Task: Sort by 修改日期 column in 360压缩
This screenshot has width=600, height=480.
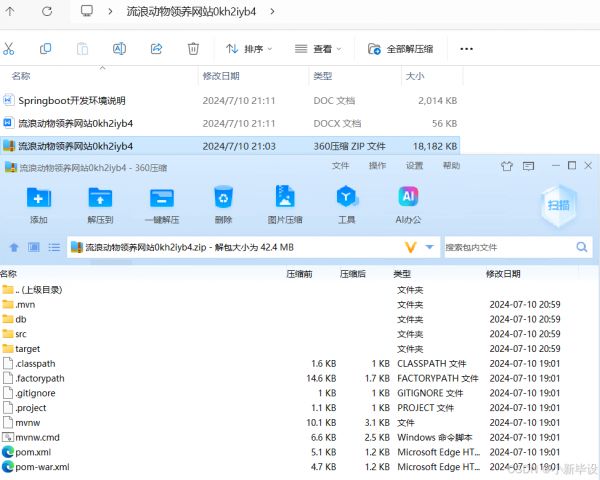Action: 503,274
